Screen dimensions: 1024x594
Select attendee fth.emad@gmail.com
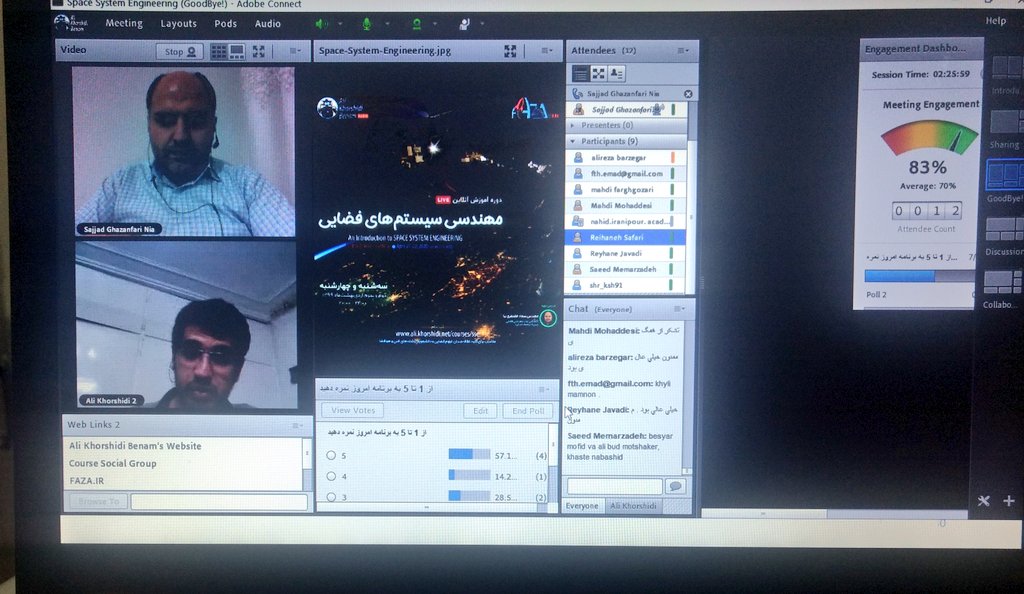point(626,174)
